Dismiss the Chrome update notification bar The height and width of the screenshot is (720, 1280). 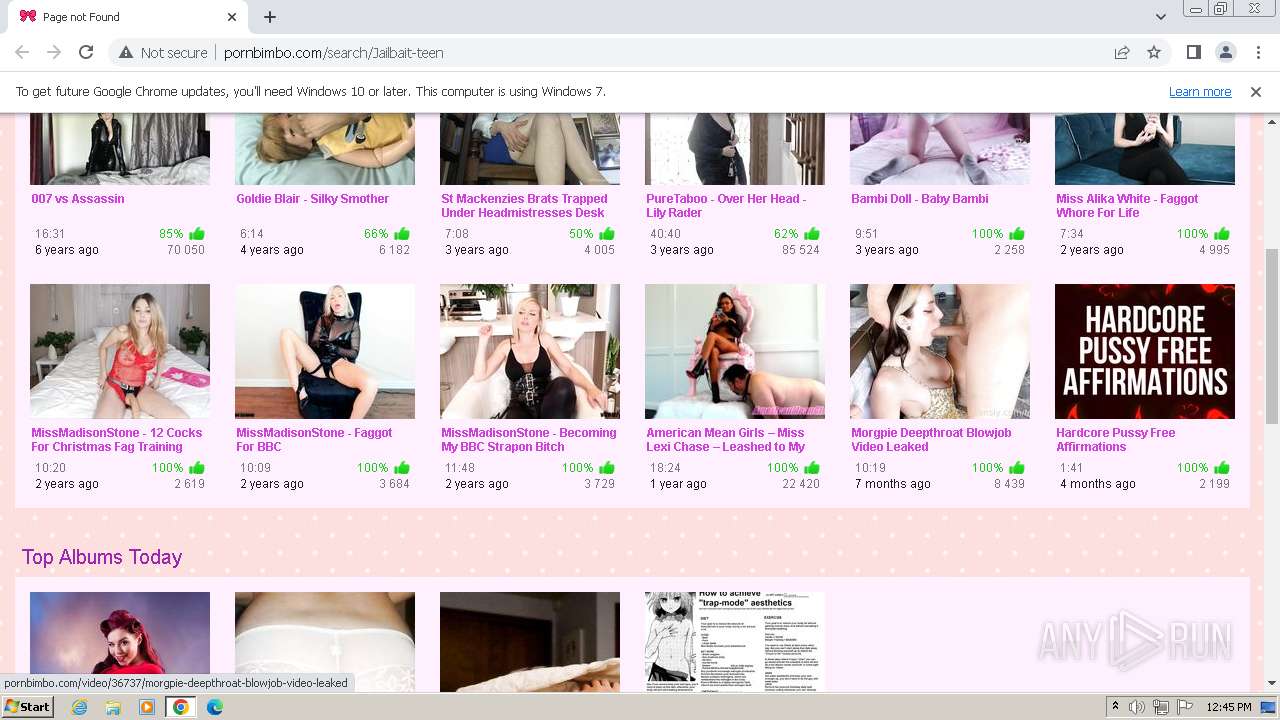point(1256,92)
